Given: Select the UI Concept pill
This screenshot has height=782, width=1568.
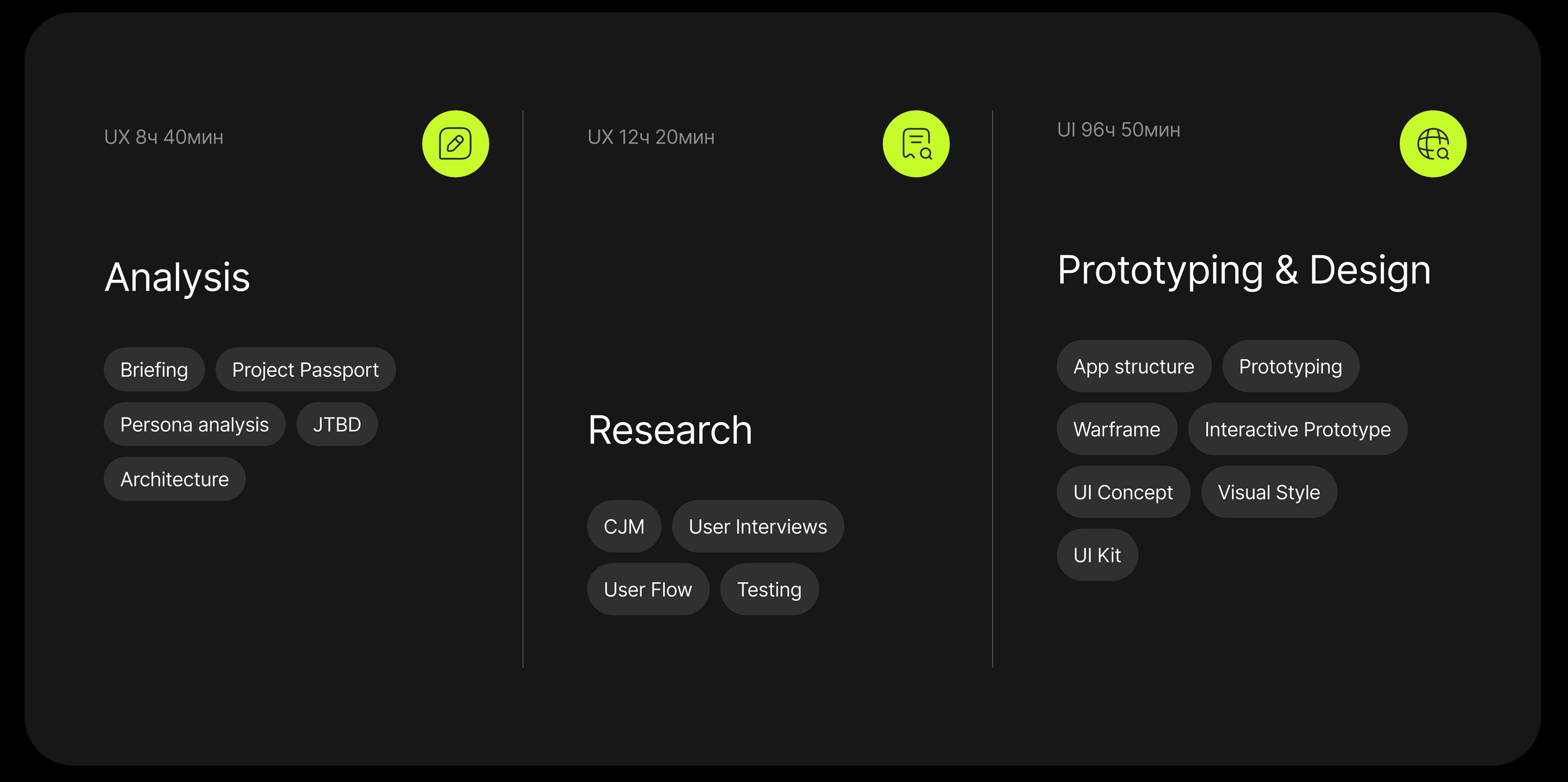Looking at the screenshot, I should [1123, 491].
